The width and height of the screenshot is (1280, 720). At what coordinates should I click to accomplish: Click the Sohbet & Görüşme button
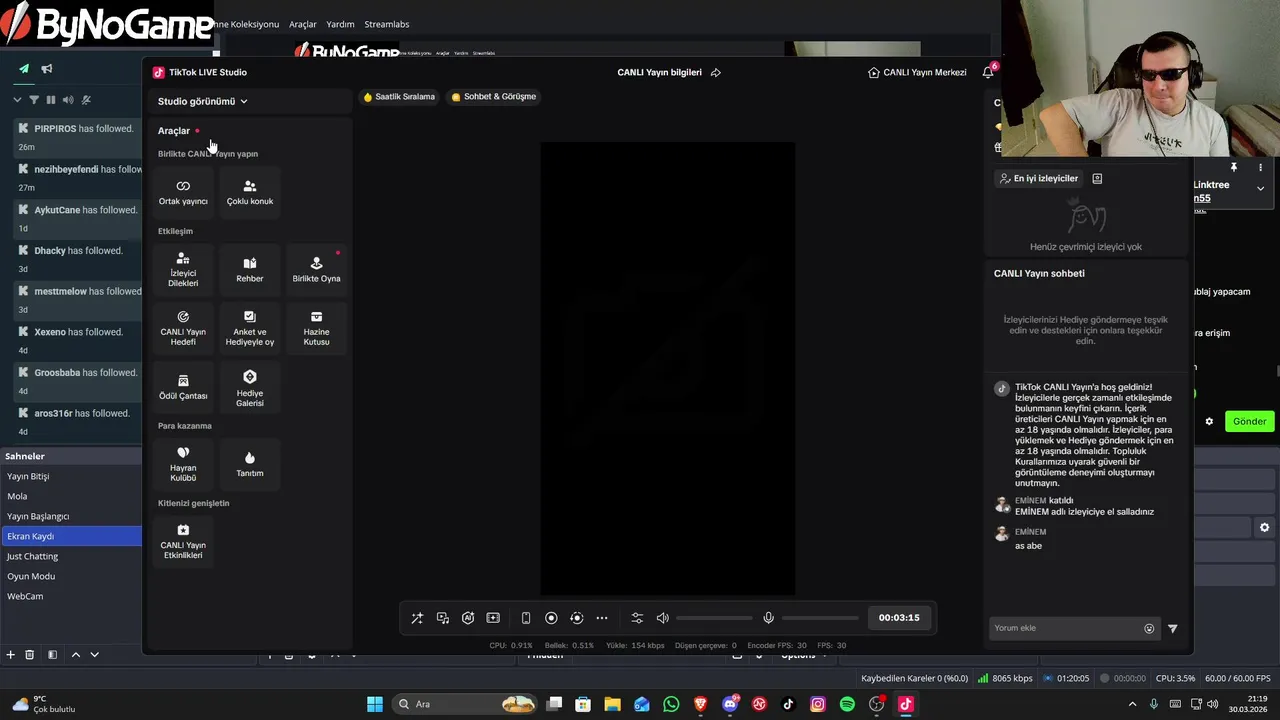[x=494, y=97]
